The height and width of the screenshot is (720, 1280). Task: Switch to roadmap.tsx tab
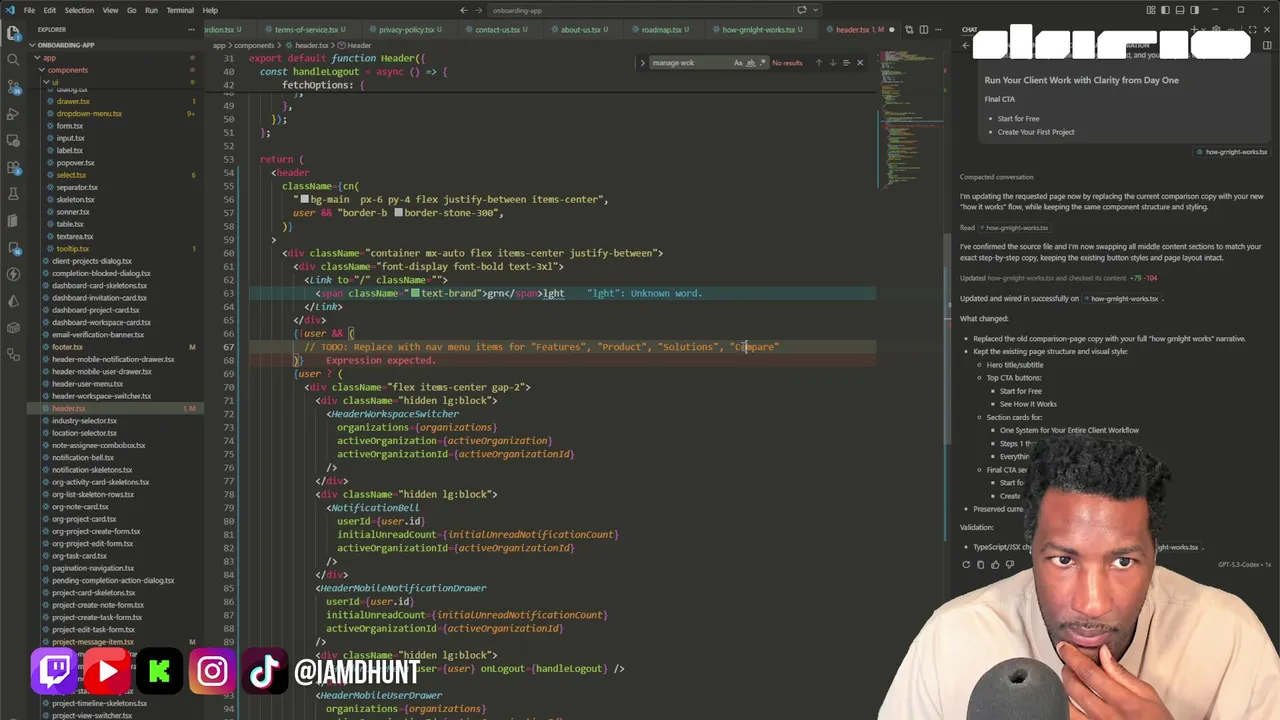pyautogui.click(x=664, y=30)
